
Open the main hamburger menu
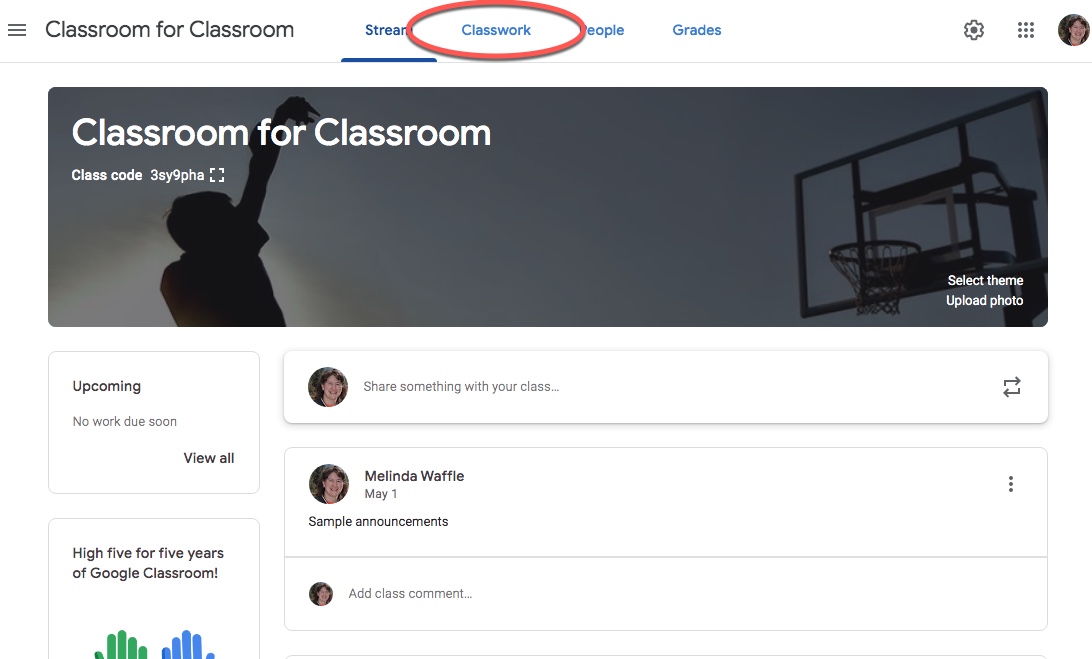pyautogui.click(x=17, y=30)
